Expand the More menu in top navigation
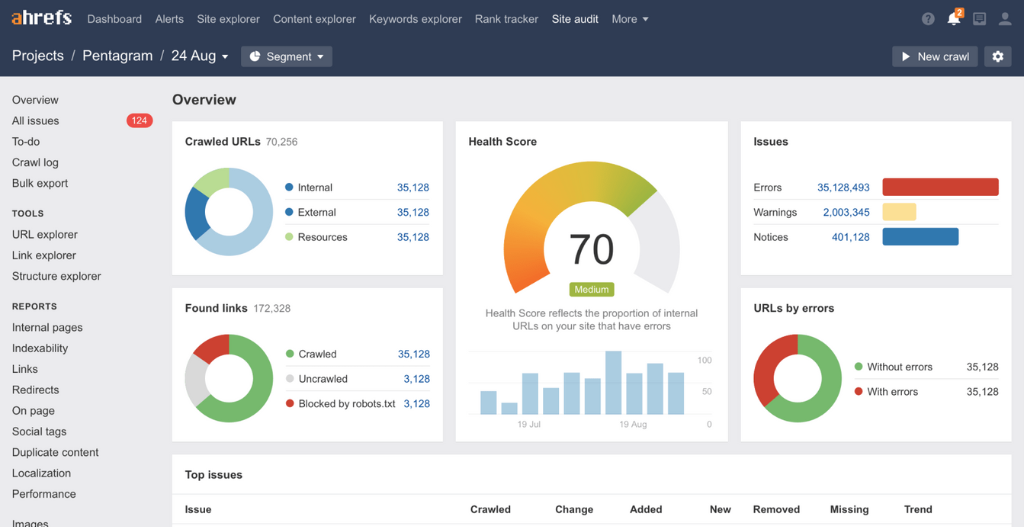1024x527 pixels. click(x=630, y=19)
